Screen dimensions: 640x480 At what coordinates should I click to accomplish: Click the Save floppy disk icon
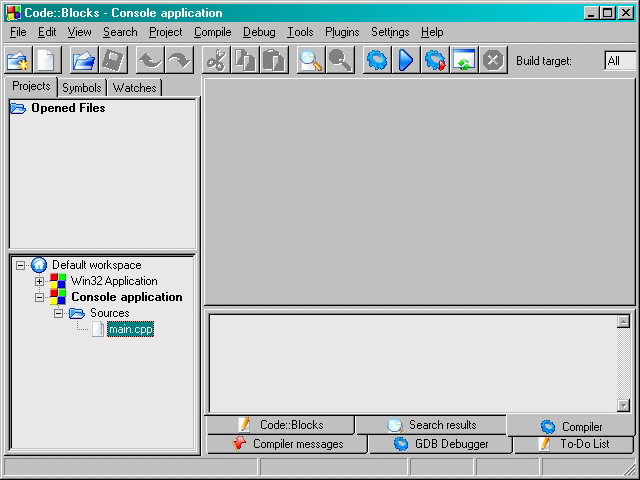pyautogui.click(x=113, y=60)
